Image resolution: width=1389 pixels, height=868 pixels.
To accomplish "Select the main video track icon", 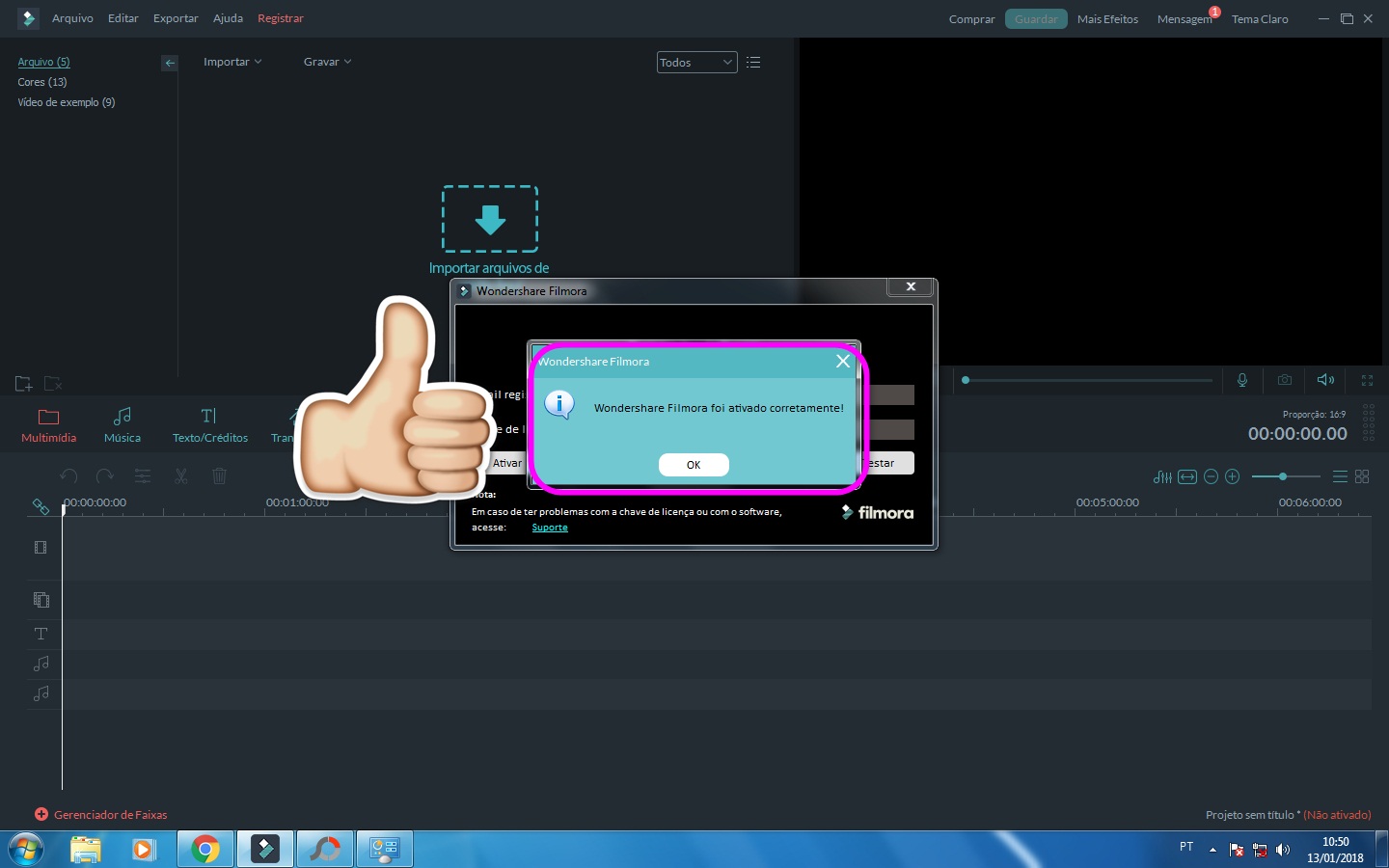I will tap(41, 548).
